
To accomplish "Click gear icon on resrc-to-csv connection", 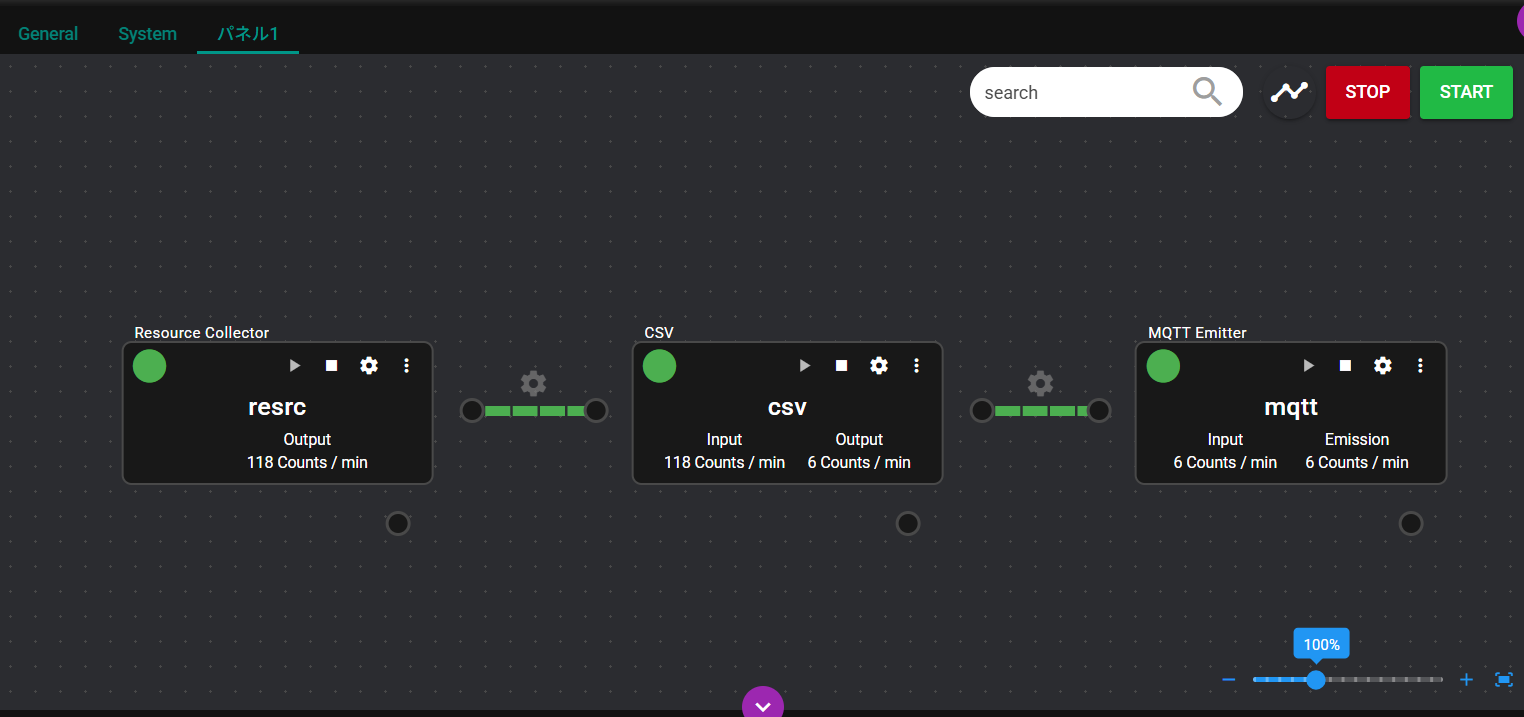I will [534, 383].
